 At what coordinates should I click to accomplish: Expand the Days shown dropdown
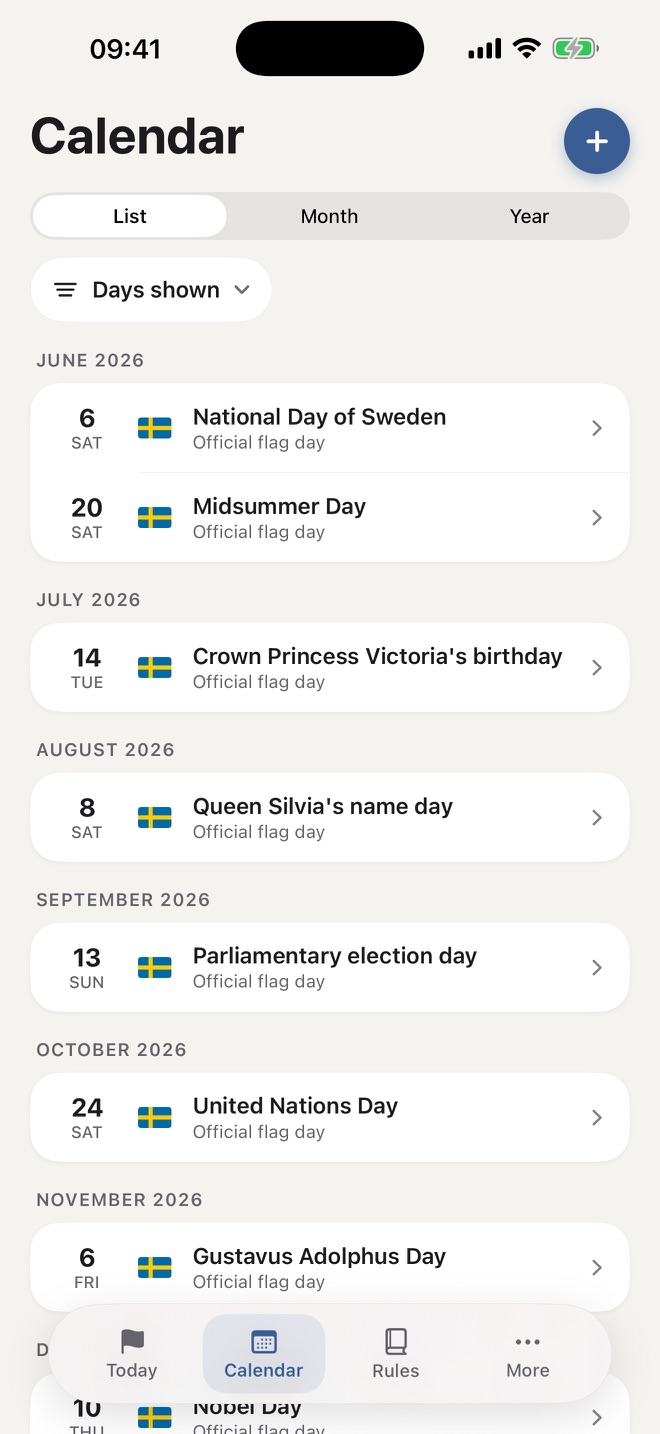(151, 290)
